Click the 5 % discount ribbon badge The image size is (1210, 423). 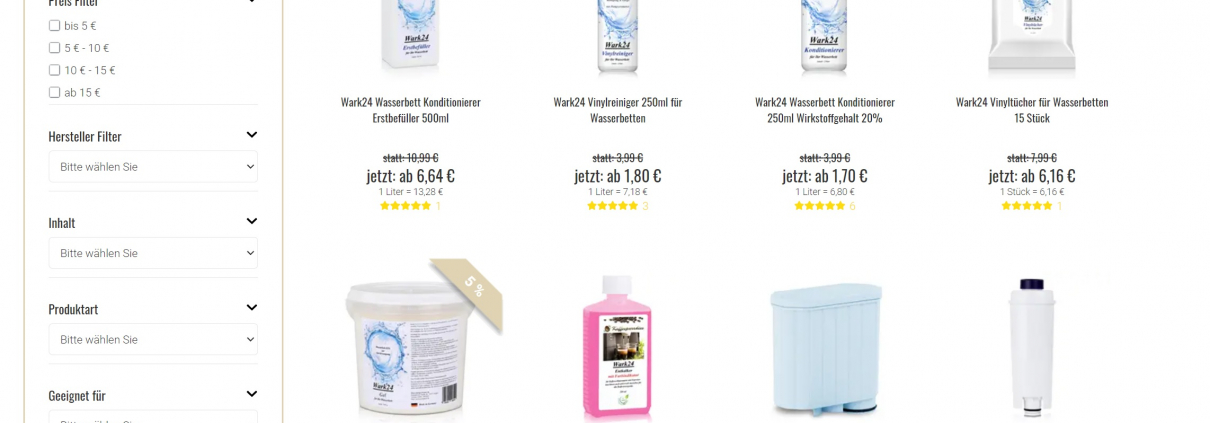point(472,287)
